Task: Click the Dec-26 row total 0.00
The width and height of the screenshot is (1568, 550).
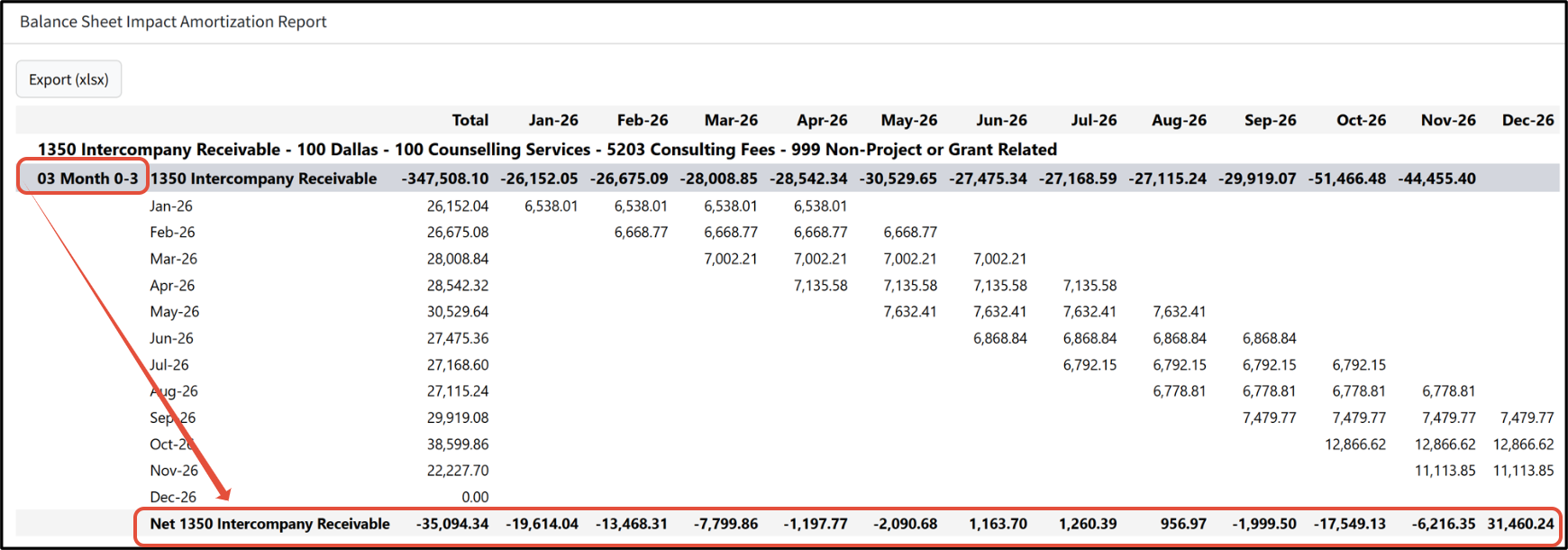Action: (x=475, y=497)
